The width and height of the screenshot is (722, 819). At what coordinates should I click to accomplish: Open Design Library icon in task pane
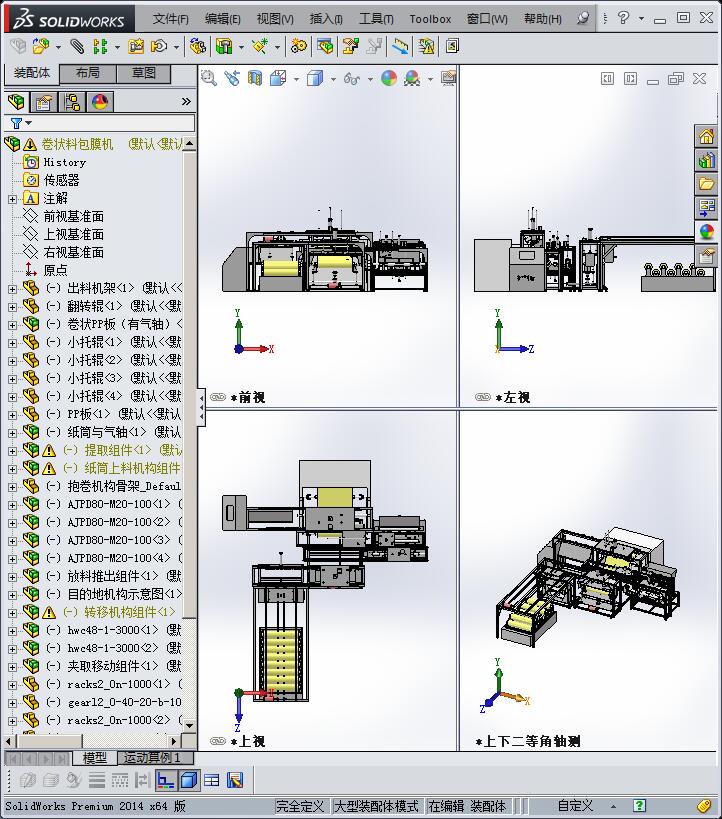click(x=706, y=160)
